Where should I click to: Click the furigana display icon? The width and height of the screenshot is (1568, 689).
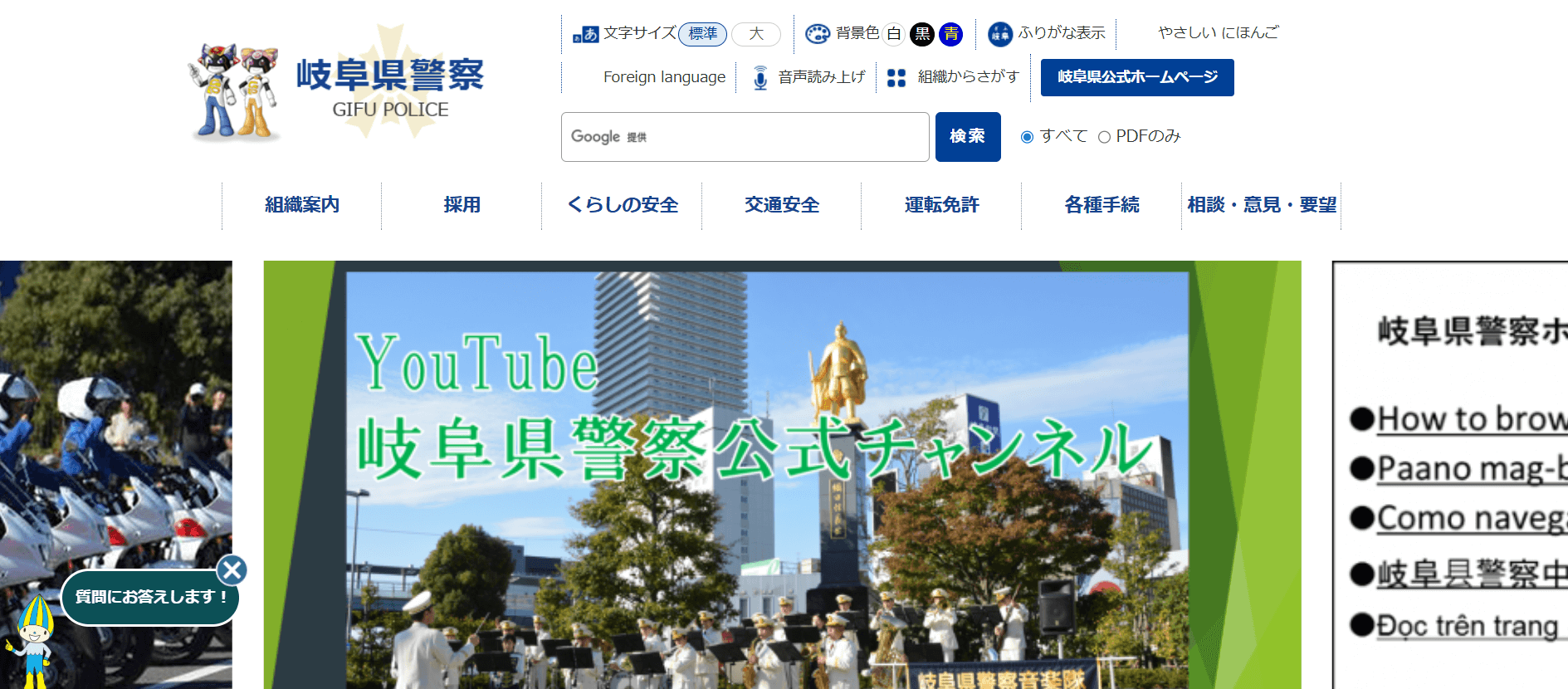pos(1000,34)
